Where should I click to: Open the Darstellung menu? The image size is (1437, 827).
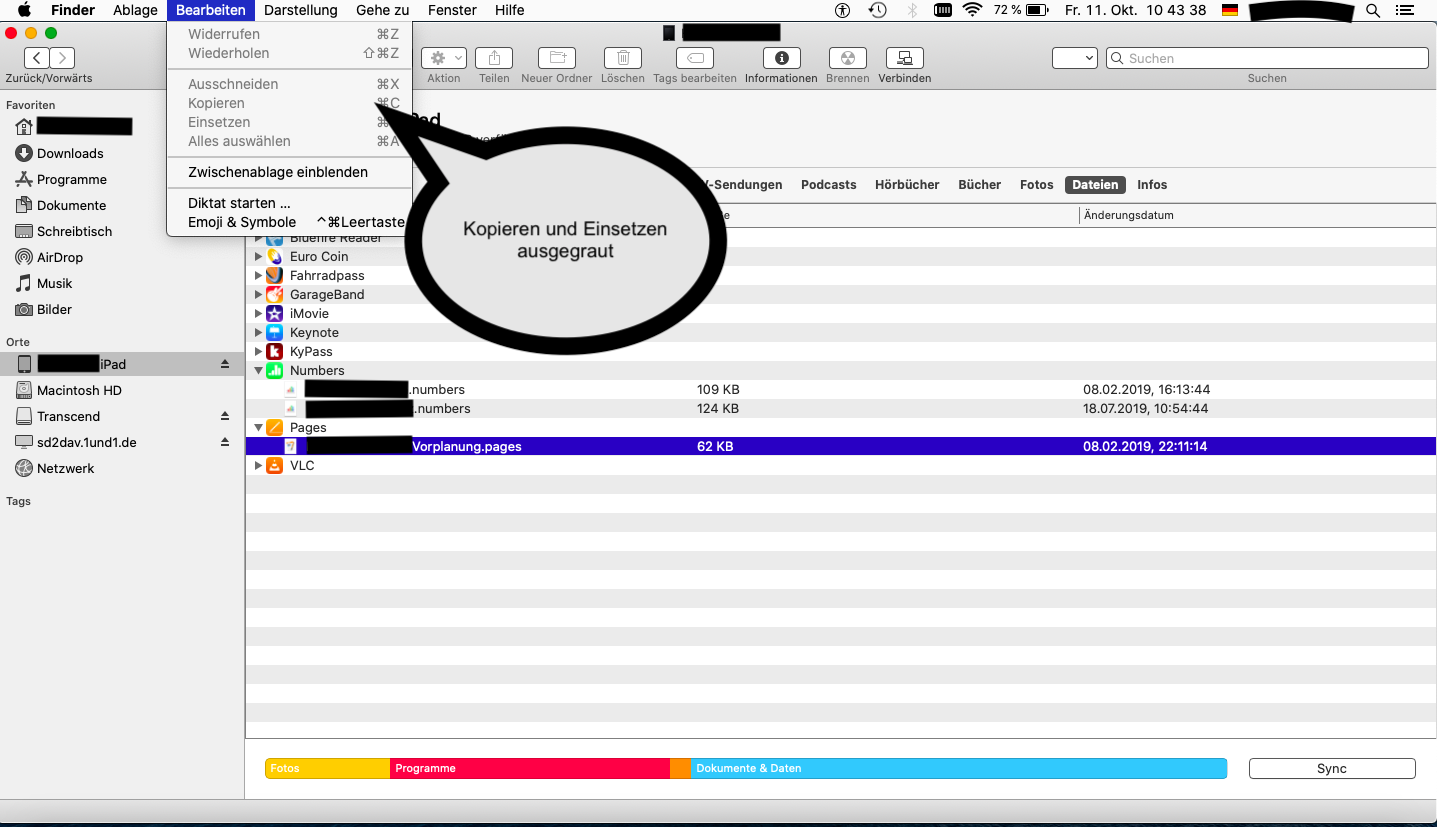[x=301, y=10]
